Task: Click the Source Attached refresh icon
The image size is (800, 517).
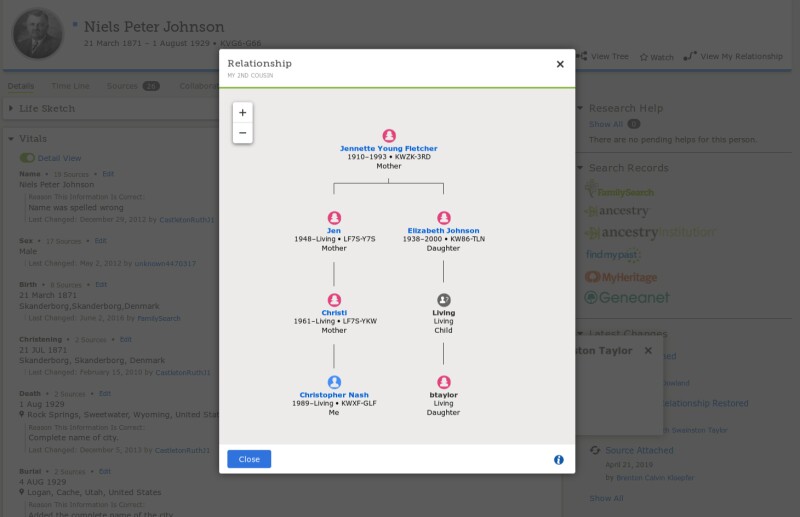Action: tap(595, 450)
